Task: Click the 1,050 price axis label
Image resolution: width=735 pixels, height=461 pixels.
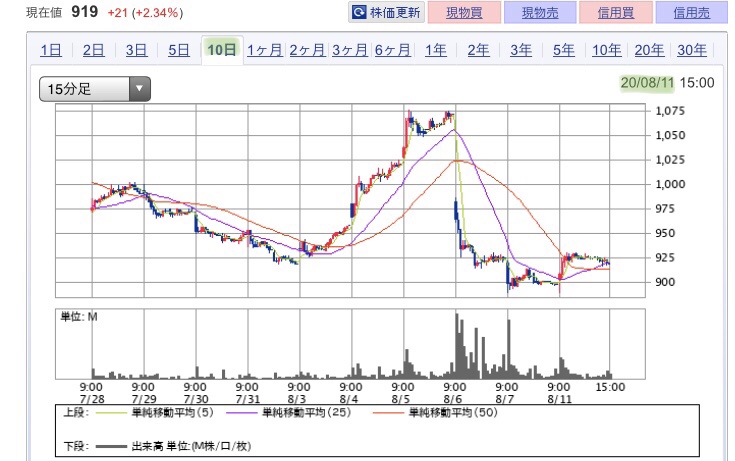Action: (x=670, y=136)
